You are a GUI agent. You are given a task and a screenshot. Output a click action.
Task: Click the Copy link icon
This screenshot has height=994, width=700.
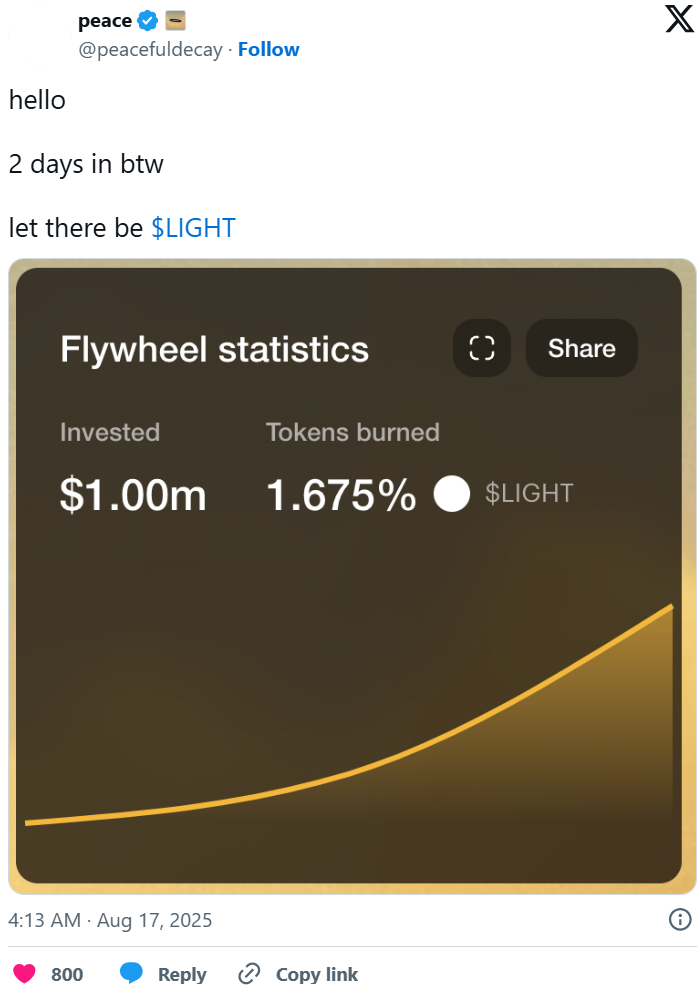tap(246, 973)
